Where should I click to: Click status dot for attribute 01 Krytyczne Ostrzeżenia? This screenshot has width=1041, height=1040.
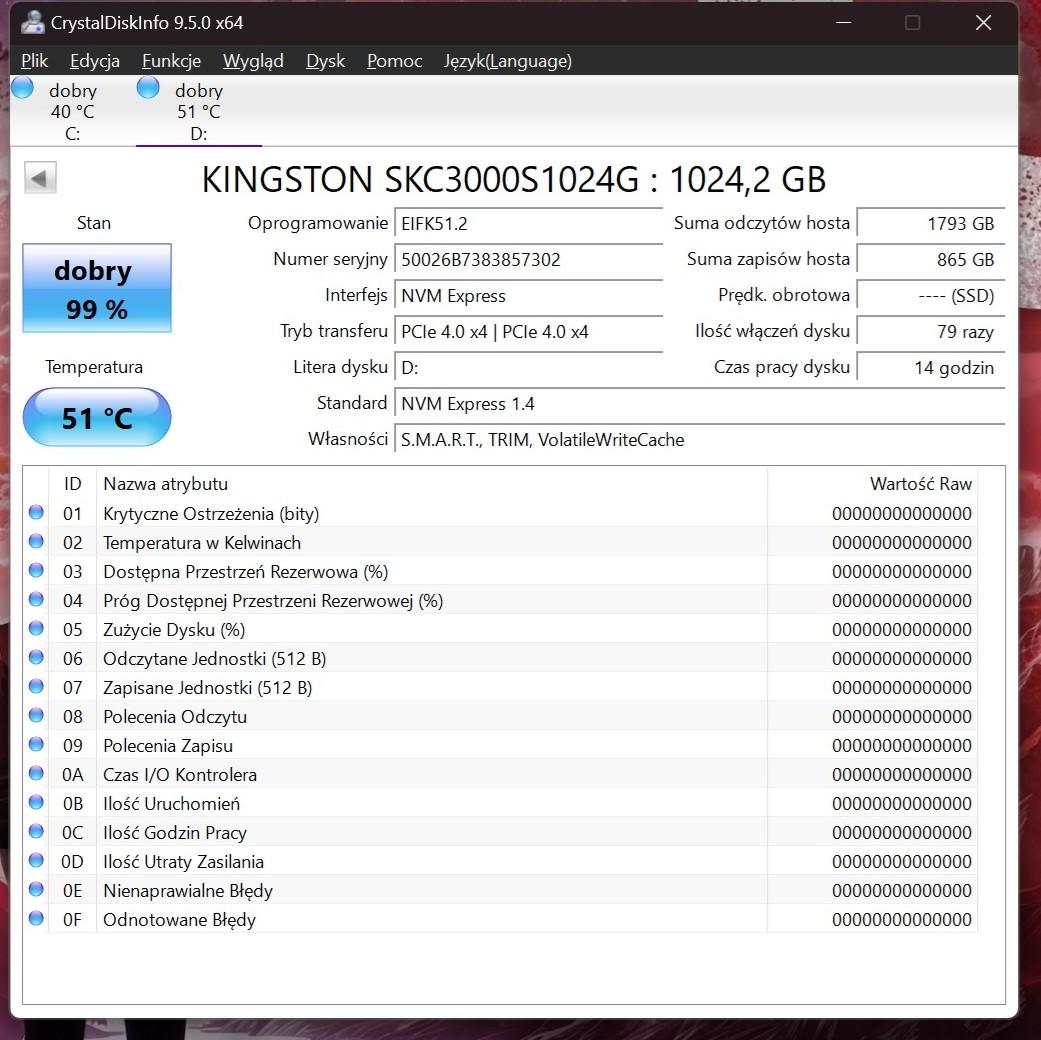tap(37, 513)
